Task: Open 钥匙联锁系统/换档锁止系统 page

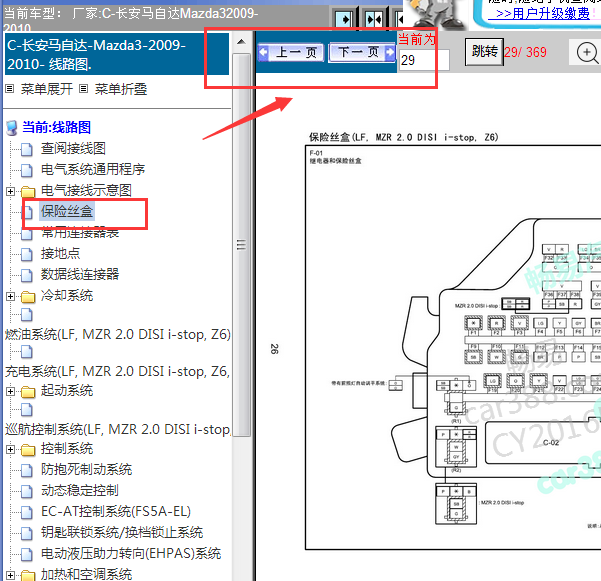Action: 122,532
